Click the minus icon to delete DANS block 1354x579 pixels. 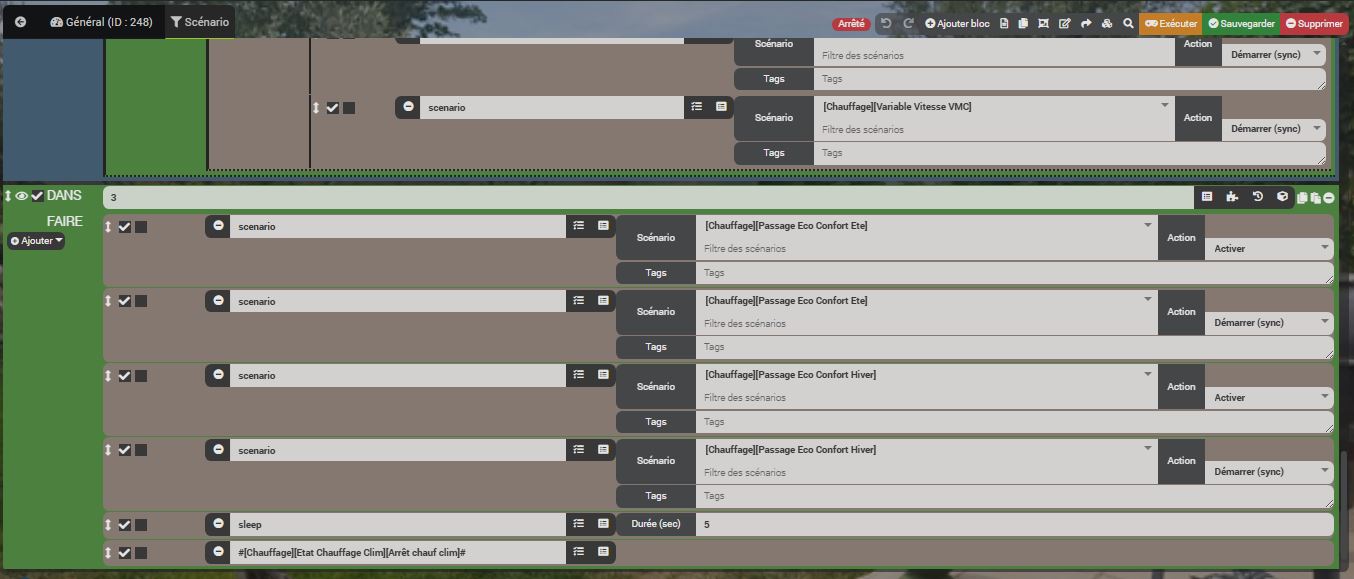(x=1329, y=198)
